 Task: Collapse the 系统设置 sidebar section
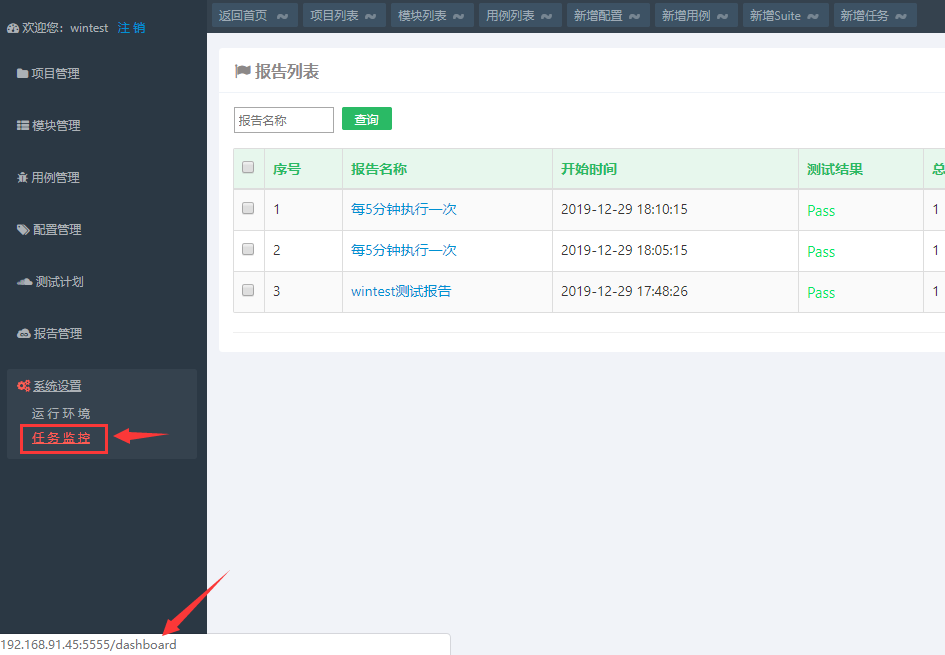57,386
